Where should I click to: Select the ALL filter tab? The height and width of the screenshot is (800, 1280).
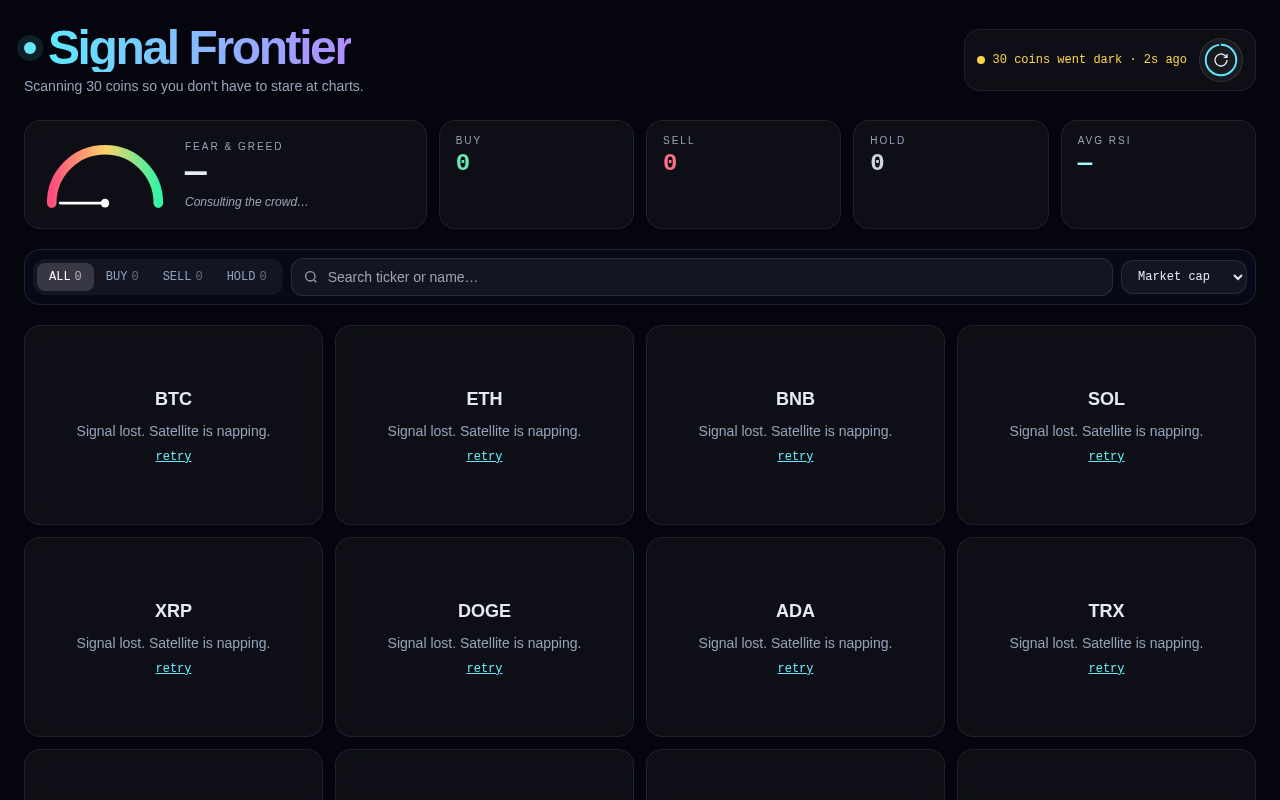pyautogui.click(x=65, y=277)
